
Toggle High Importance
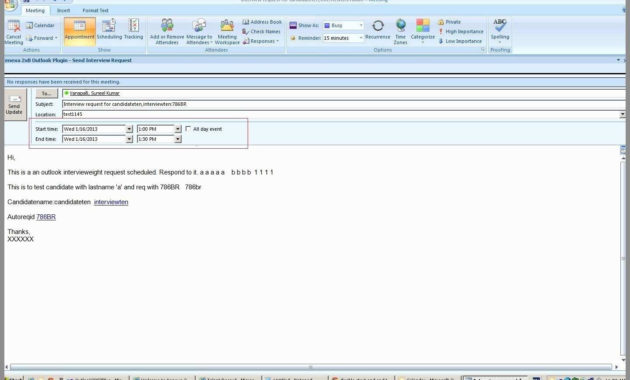coord(460,31)
